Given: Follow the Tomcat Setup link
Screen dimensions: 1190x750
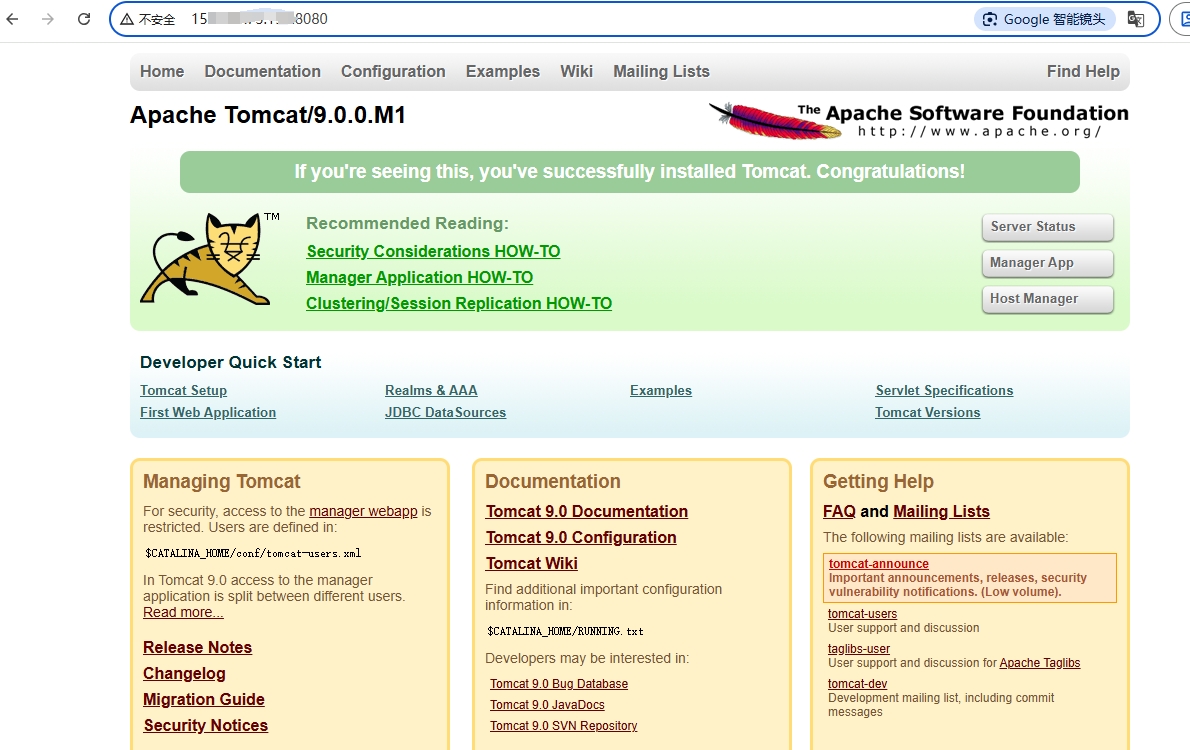Looking at the screenshot, I should (184, 390).
